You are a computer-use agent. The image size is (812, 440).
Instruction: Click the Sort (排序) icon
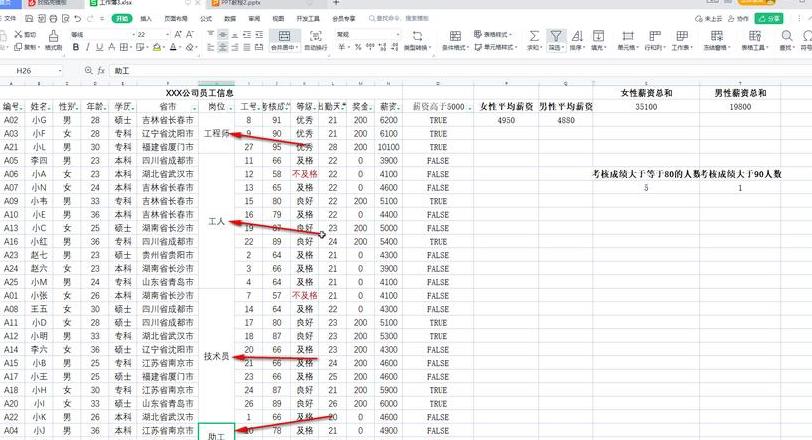click(577, 36)
